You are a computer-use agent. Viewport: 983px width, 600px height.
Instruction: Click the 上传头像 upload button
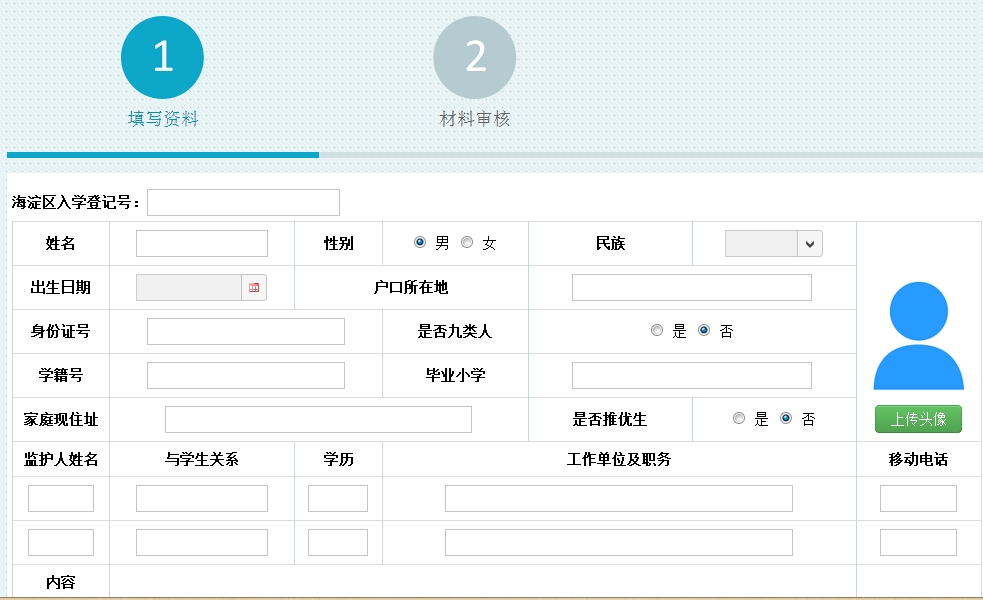(917, 419)
